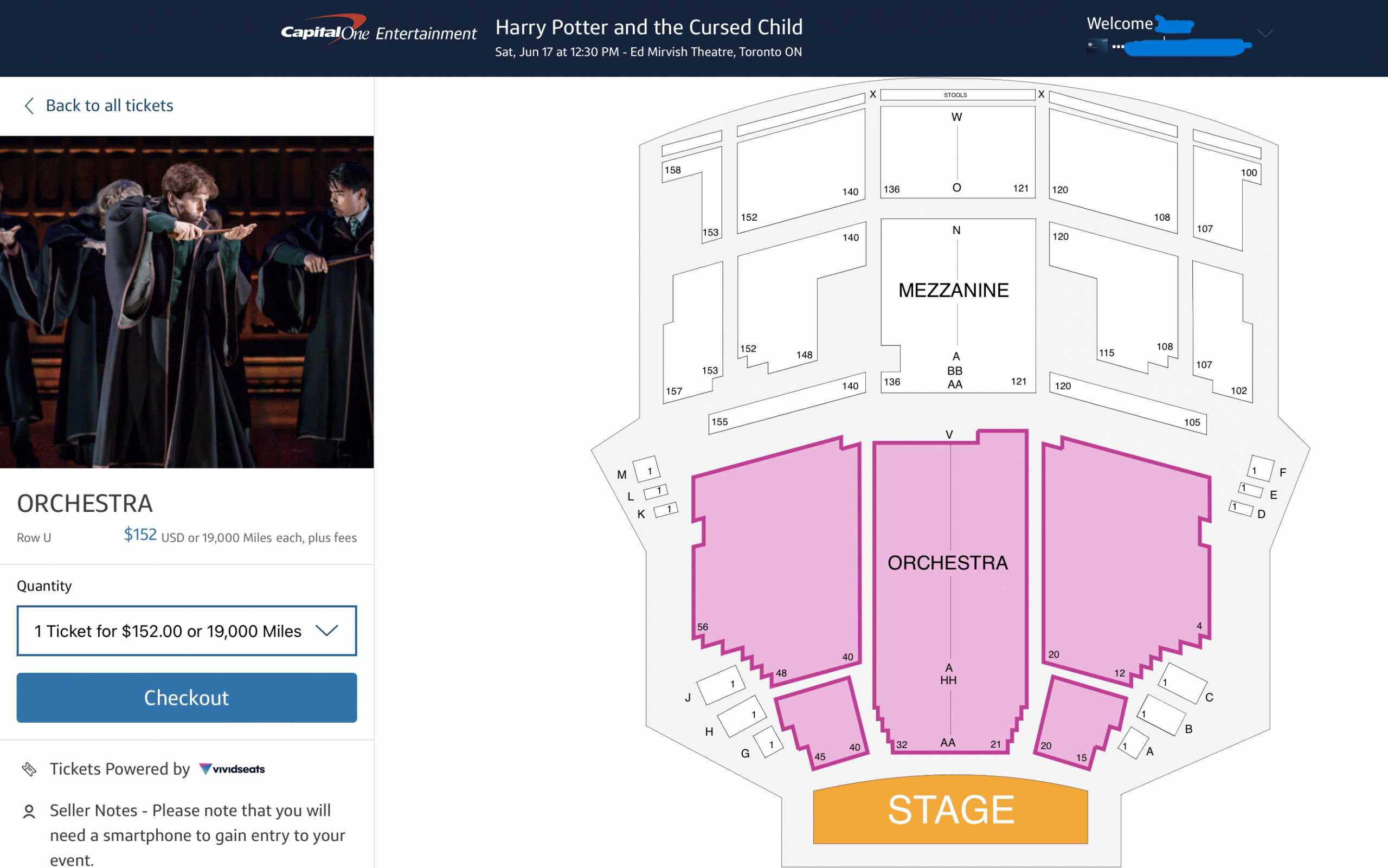Select the left pink Orchestra section
Image resolution: width=1388 pixels, height=868 pixels.
pos(775,563)
